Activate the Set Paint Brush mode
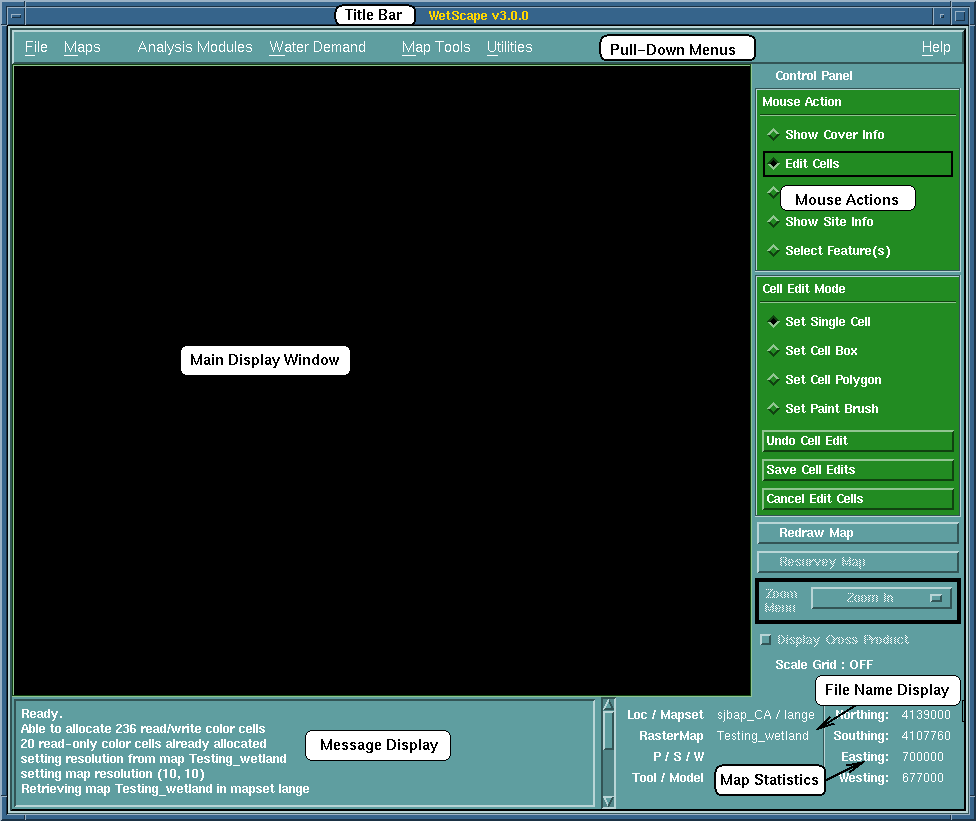Screen dimensions: 976x821 [x=773, y=409]
